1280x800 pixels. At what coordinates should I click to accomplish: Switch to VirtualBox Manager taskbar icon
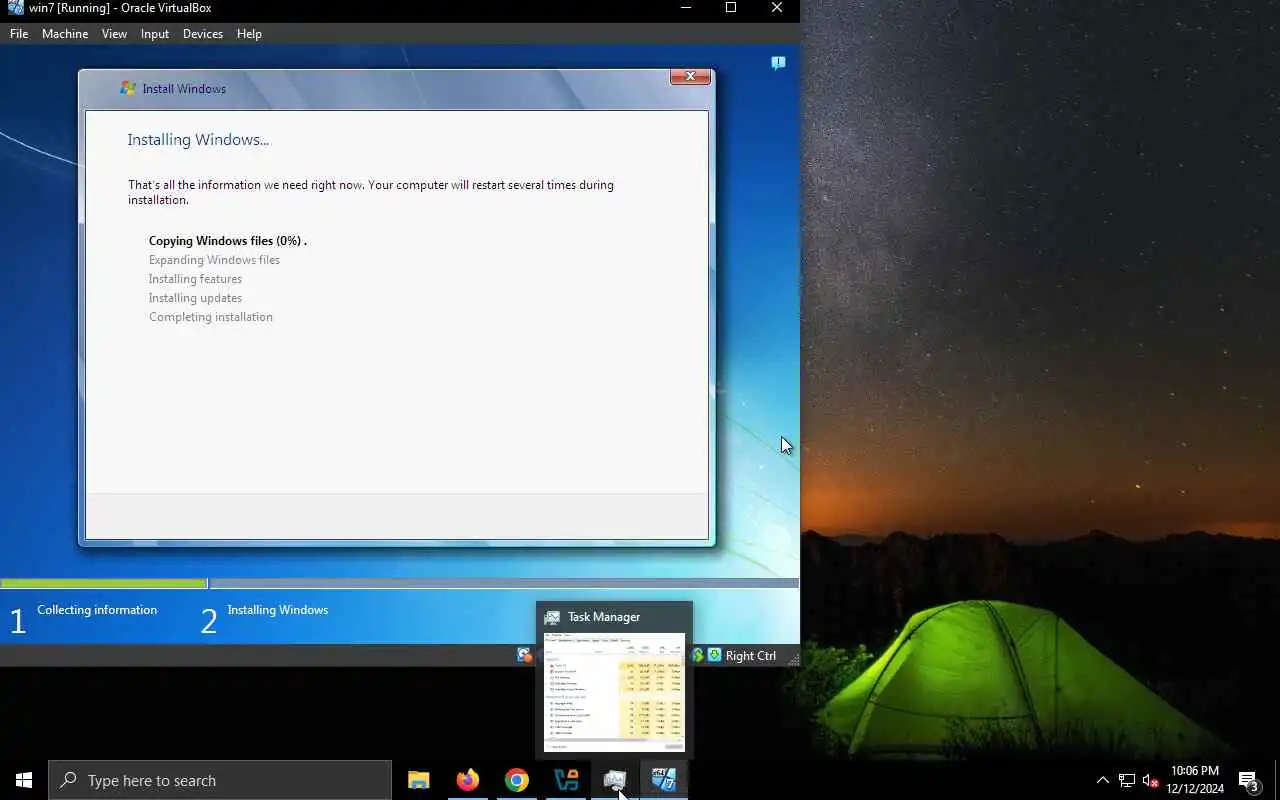coord(566,780)
